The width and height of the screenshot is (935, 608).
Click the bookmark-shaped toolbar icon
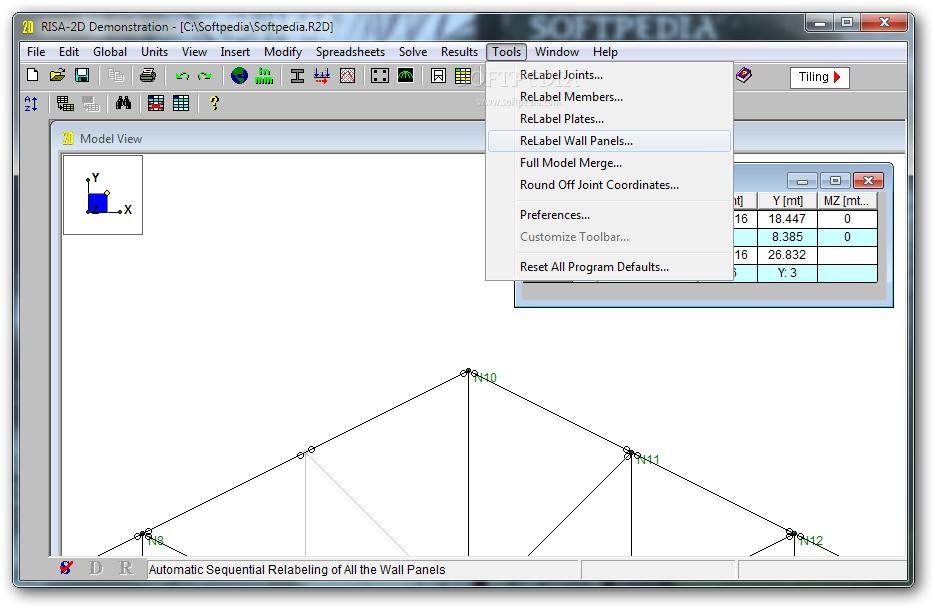click(438, 76)
